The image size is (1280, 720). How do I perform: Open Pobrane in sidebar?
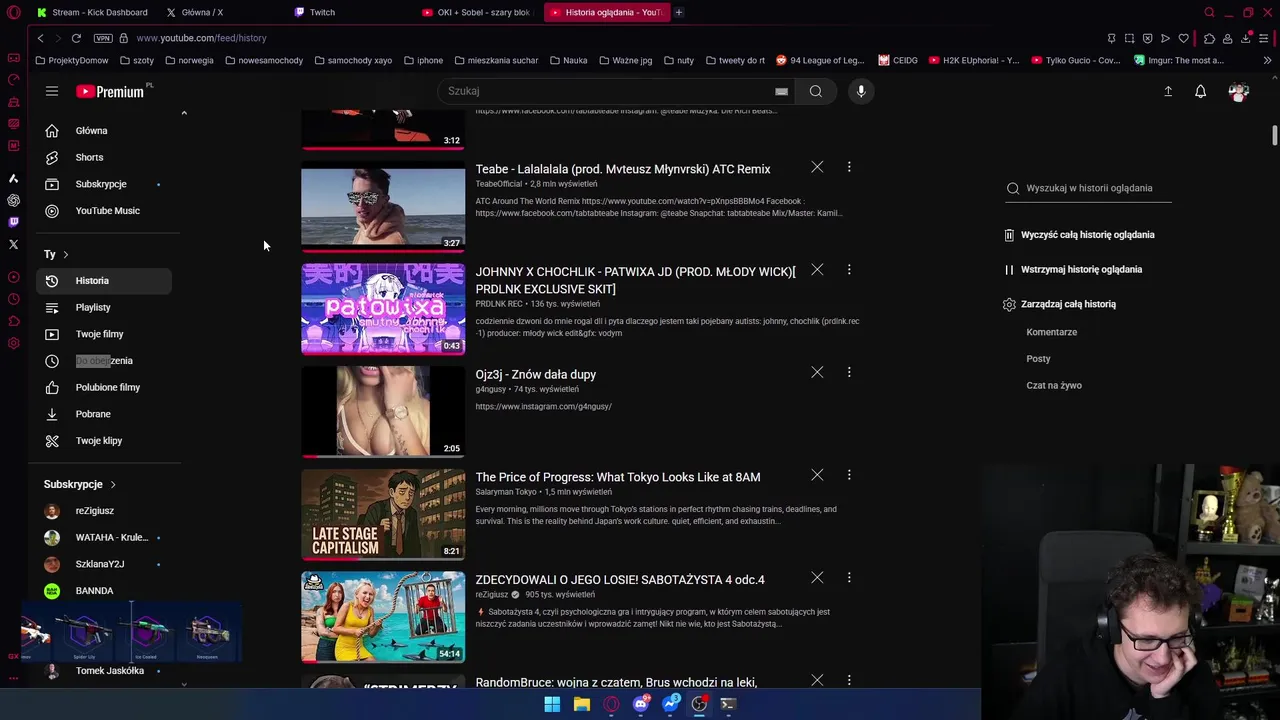[104, 414]
